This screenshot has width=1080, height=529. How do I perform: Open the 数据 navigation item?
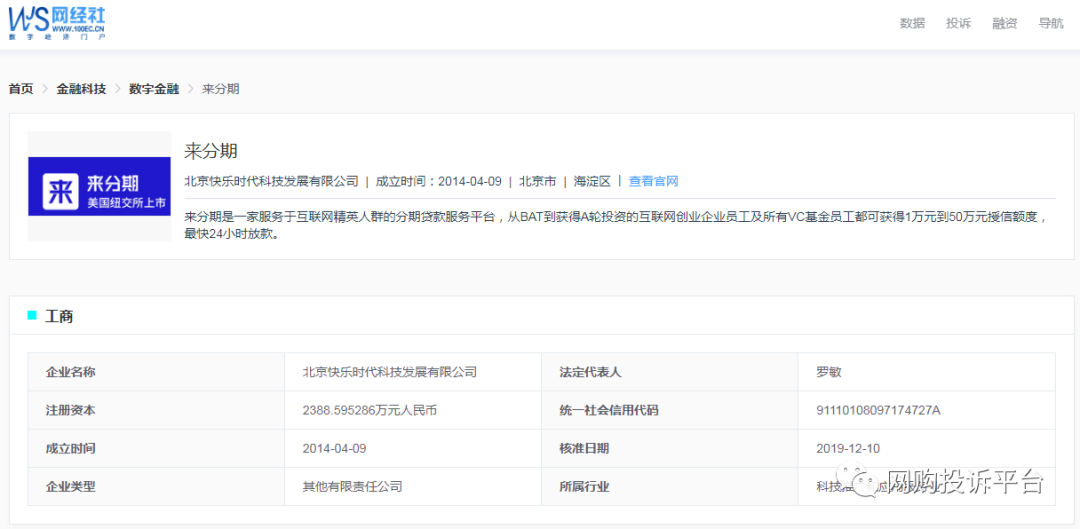(912, 23)
